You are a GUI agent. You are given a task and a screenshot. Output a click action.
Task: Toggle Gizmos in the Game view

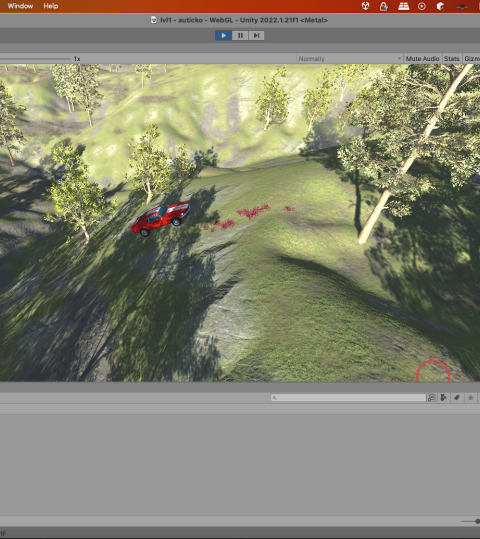pos(472,59)
